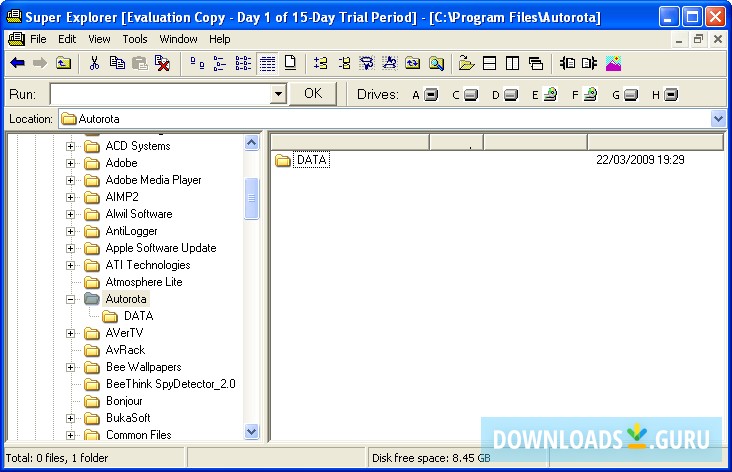The width and height of the screenshot is (732, 472).
Task: Click the open folder icon
Action: click(466, 63)
